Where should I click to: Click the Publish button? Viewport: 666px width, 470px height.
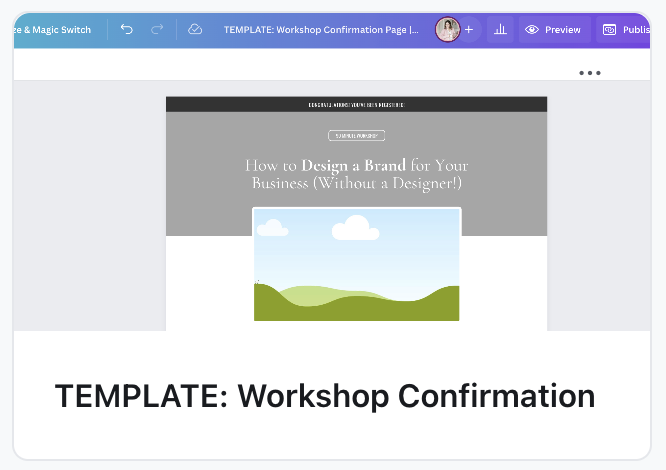coord(626,30)
